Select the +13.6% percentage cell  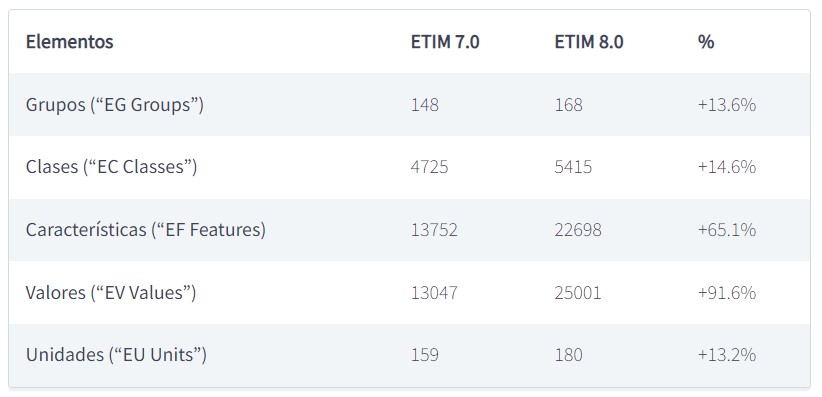pyautogui.click(x=727, y=105)
